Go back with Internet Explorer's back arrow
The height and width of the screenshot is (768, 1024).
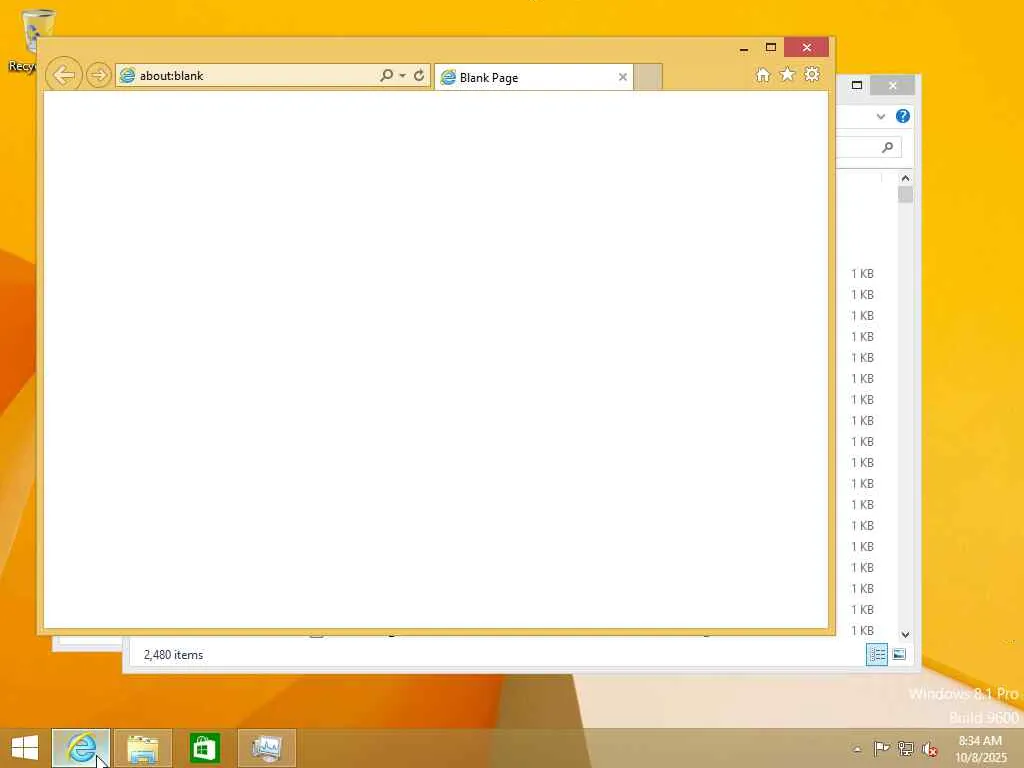coord(64,75)
